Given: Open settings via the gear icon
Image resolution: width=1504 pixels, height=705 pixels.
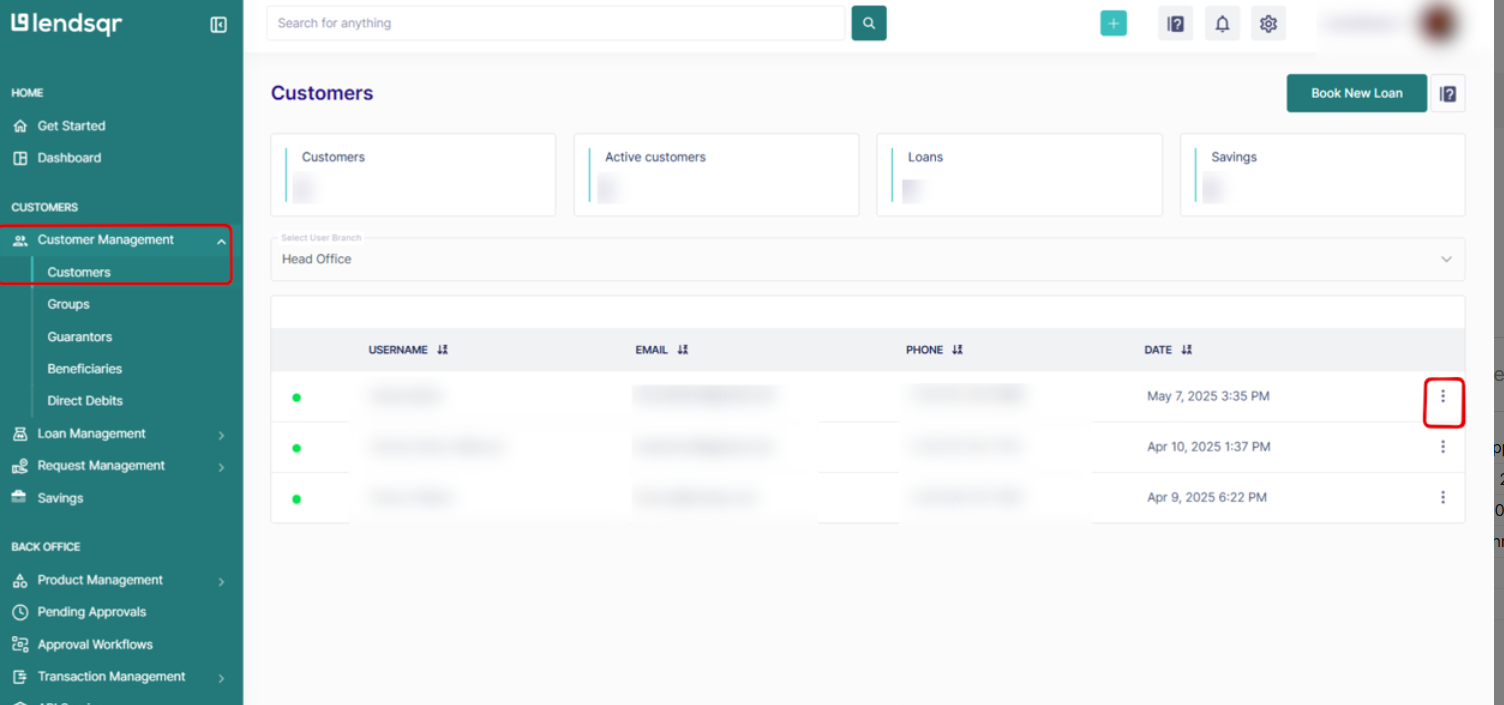Looking at the screenshot, I should pos(1268,24).
